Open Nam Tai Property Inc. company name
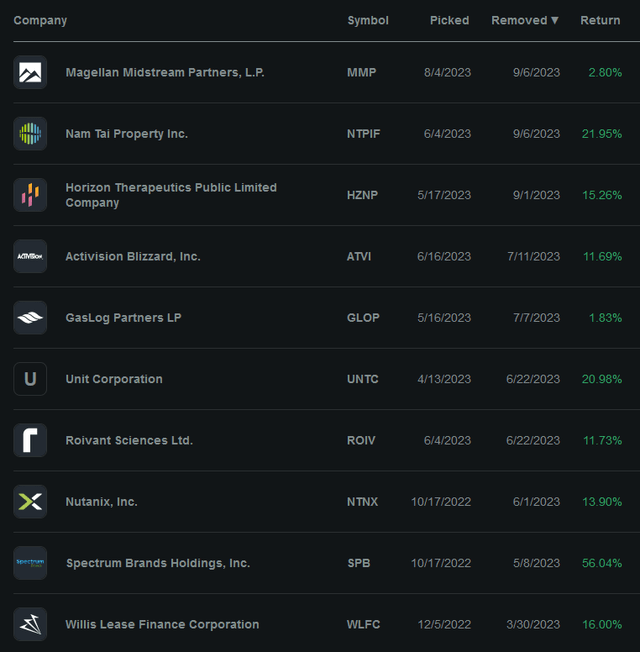640x652 pixels. pyautogui.click(x=127, y=134)
